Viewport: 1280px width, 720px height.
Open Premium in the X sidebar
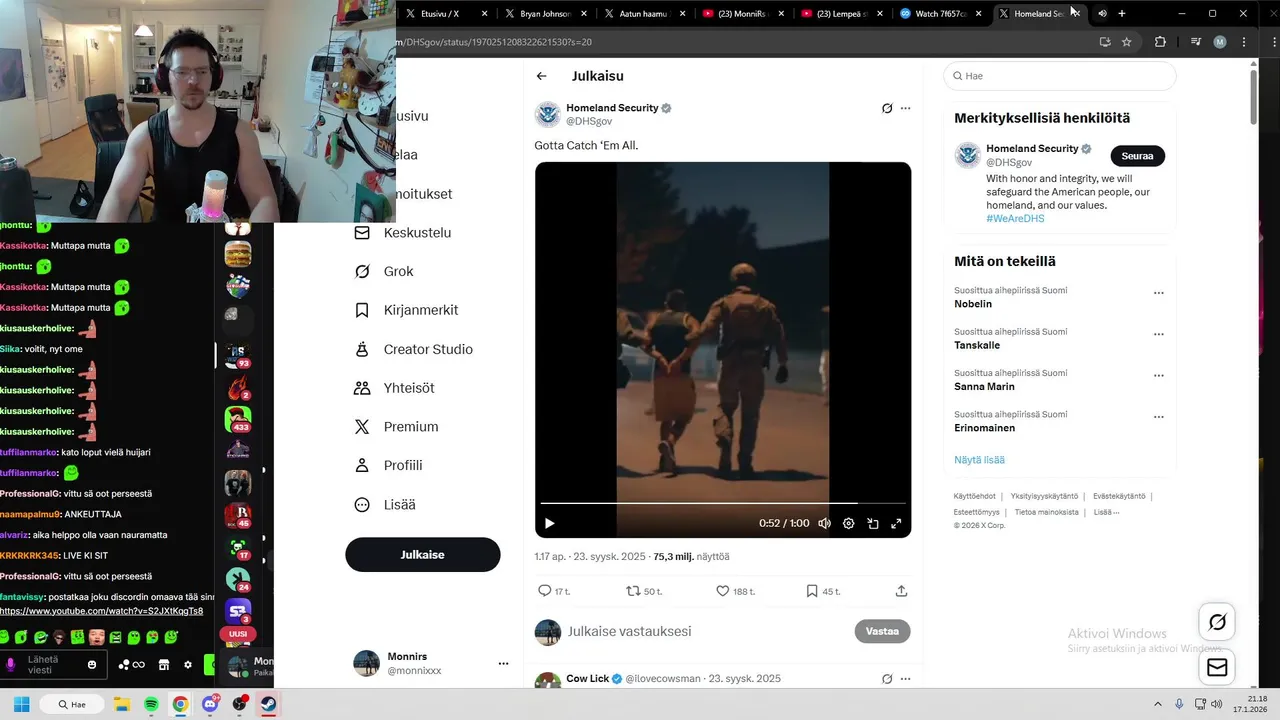[396, 427]
